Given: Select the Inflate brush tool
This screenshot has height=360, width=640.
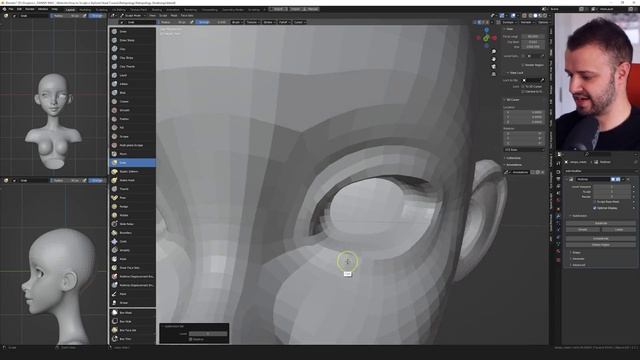Looking at the screenshot, I should (132, 84).
